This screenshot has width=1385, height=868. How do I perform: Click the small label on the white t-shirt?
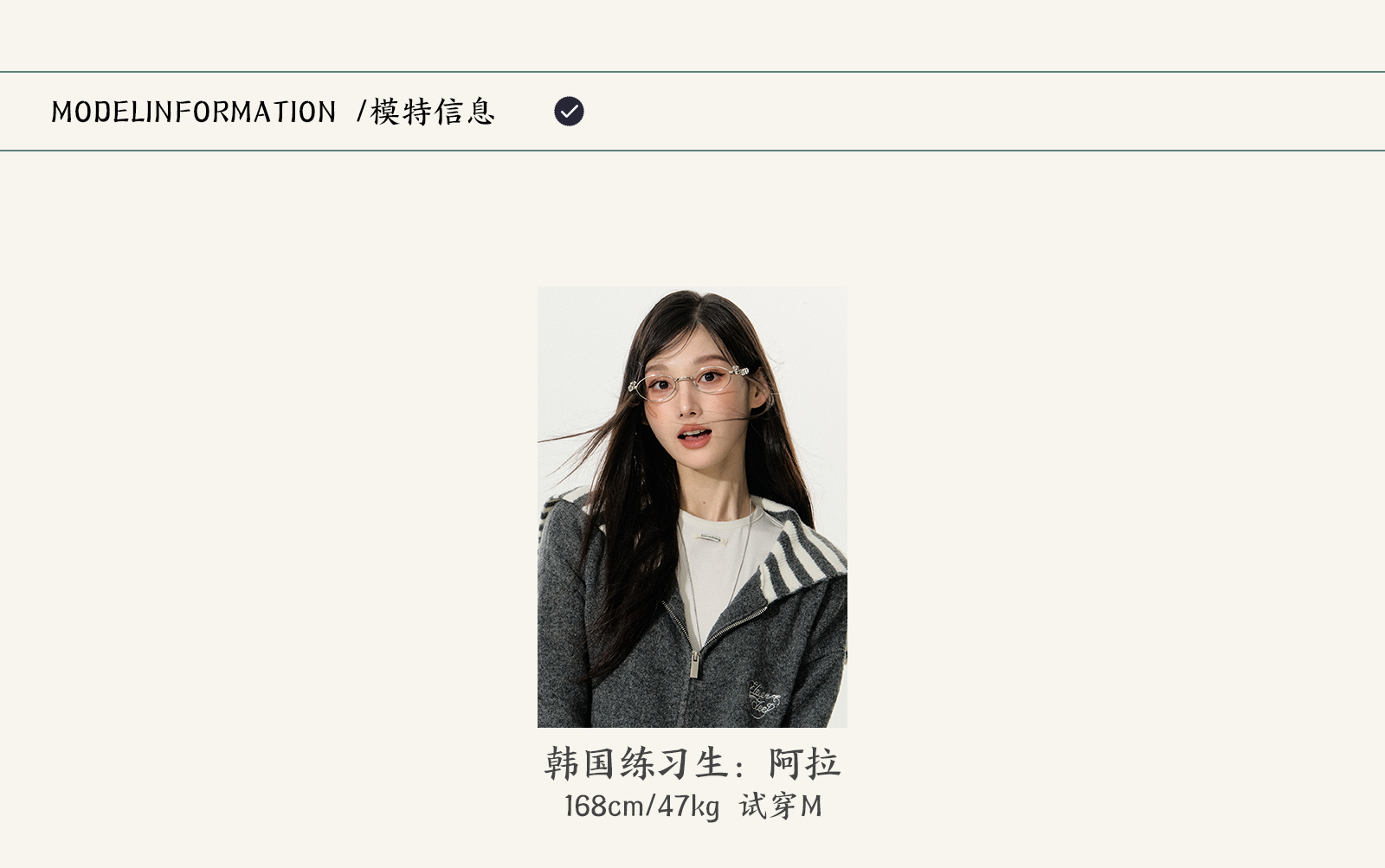710,539
